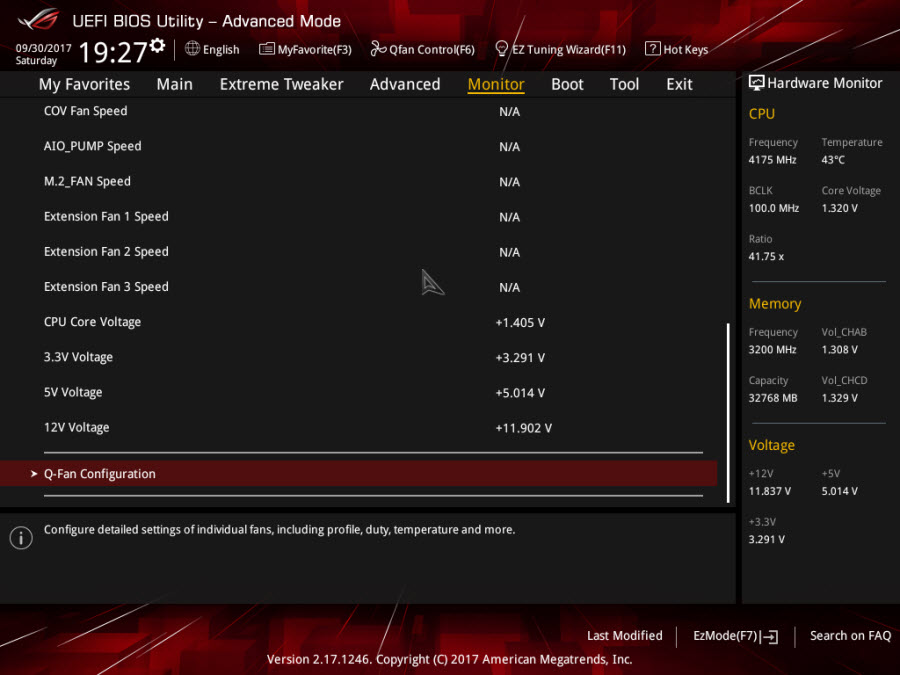The image size is (900, 675).
Task: Click the Hardware Monitor display icon
Action: click(756, 83)
